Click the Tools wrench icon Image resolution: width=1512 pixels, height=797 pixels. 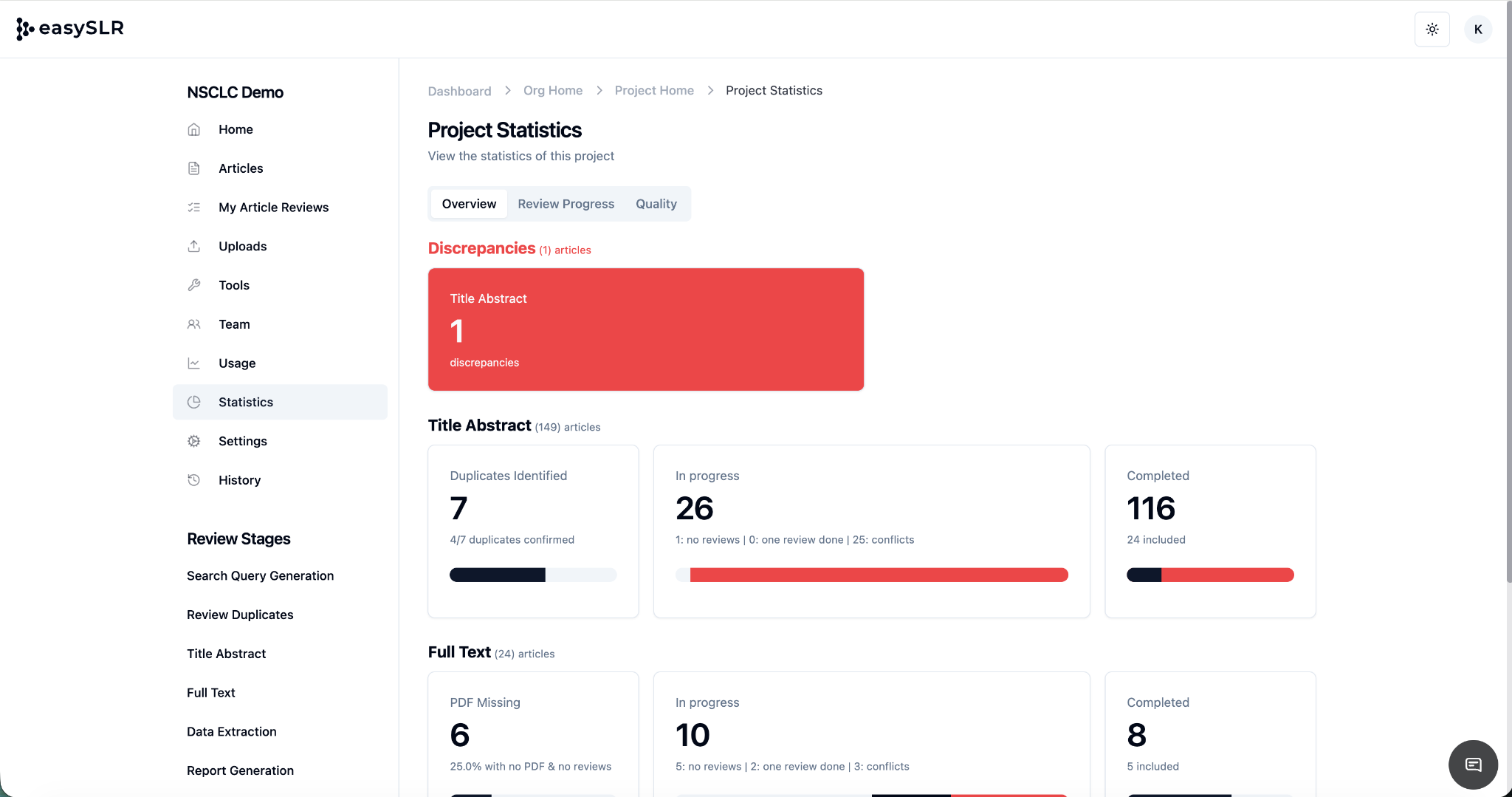click(x=194, y=285)
